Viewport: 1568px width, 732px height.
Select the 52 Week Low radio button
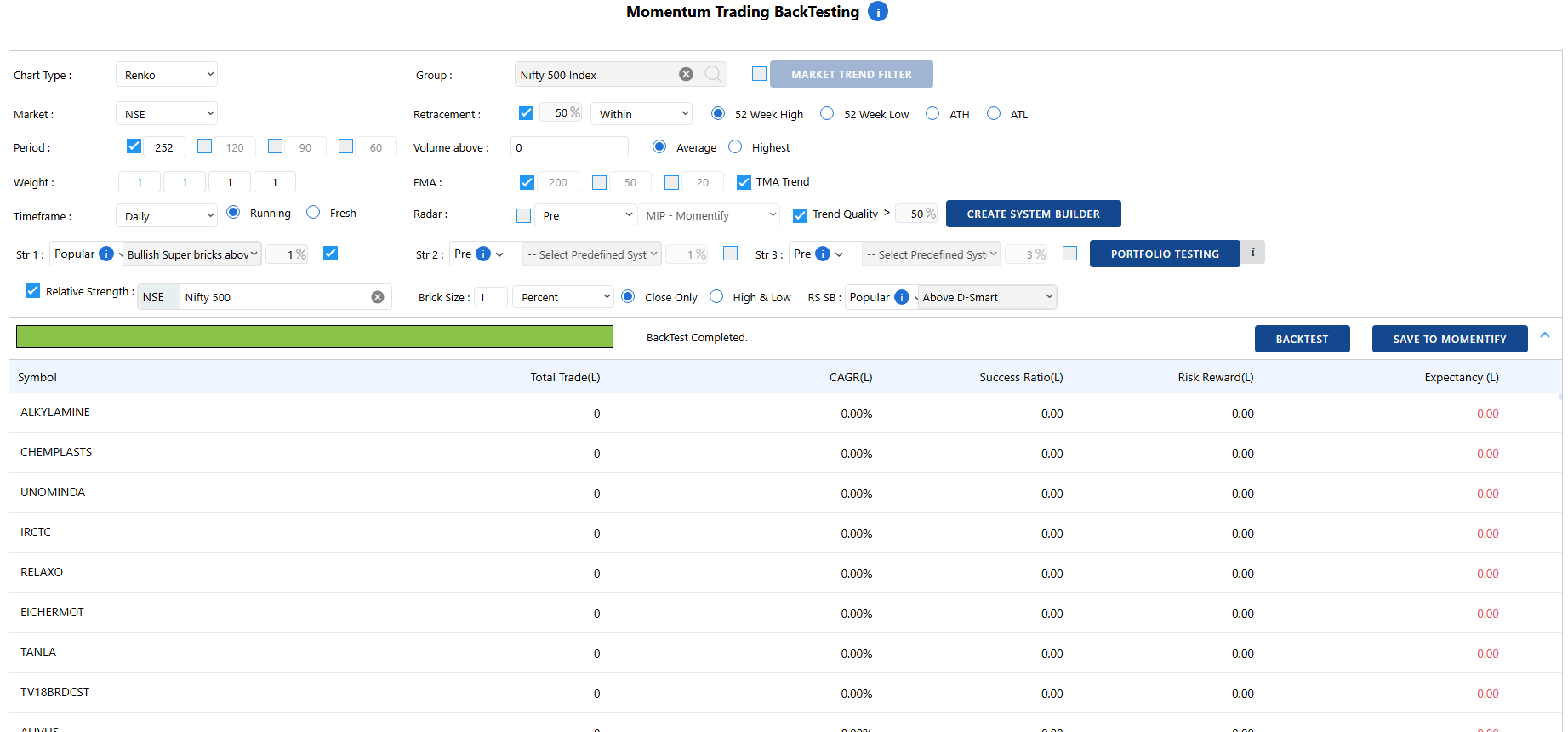[827, 114]
